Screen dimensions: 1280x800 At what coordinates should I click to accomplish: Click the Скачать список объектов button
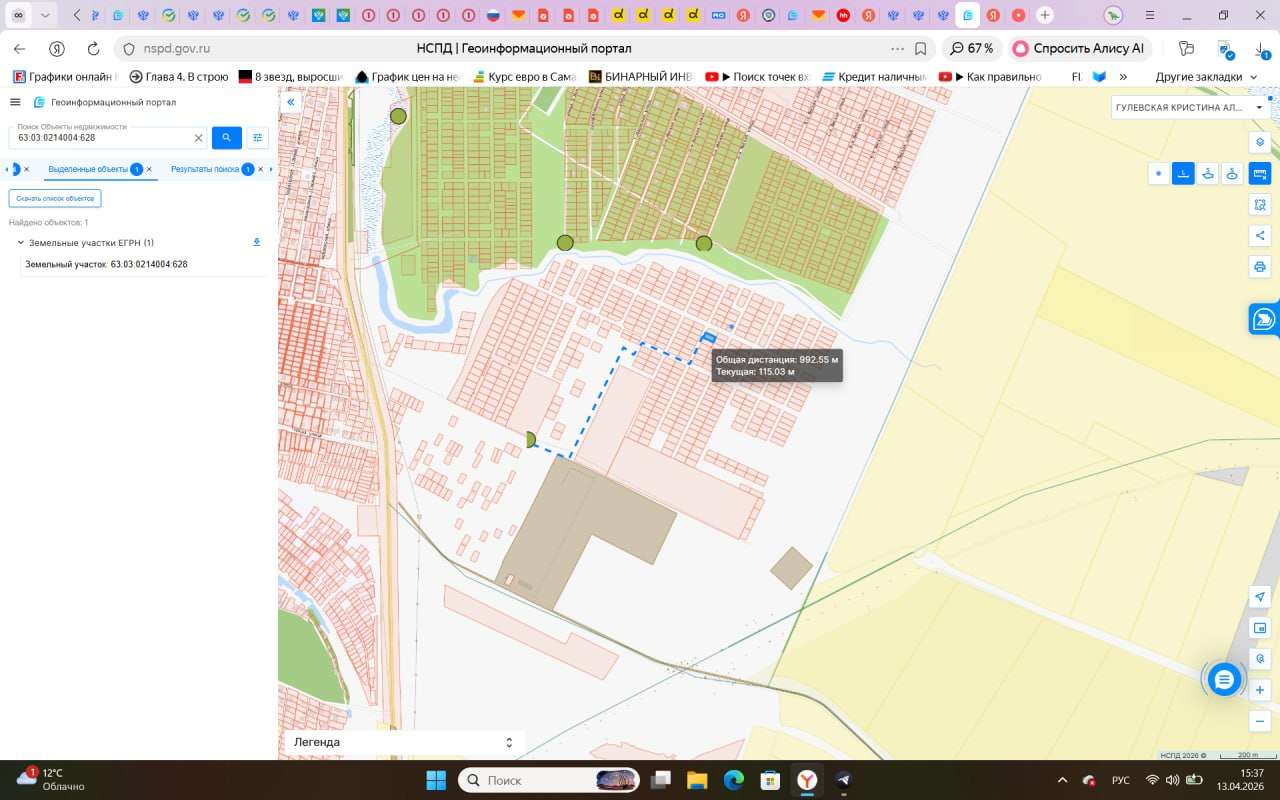click(55, 199)
